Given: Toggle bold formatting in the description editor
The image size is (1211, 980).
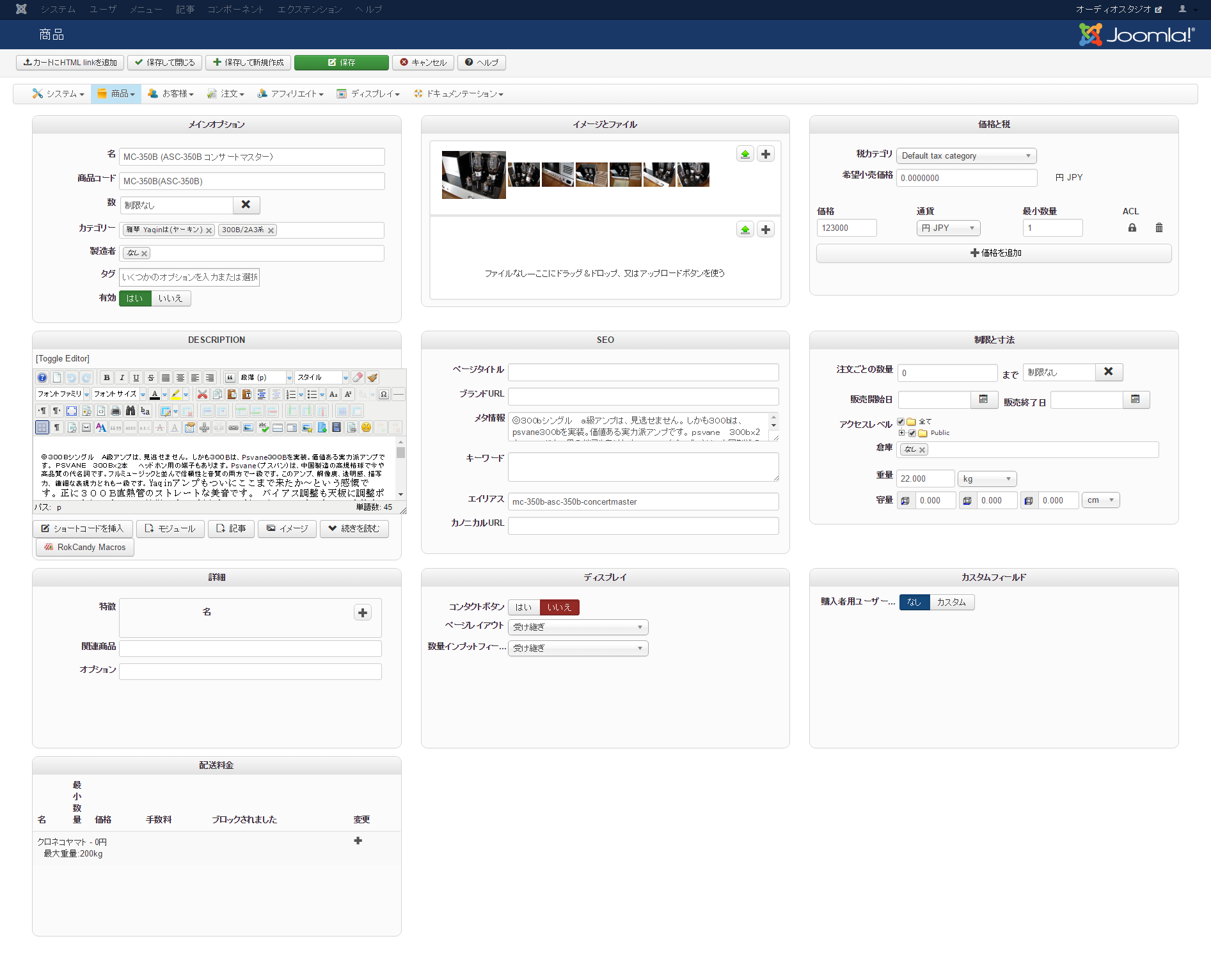Looking at the screenshot, I should 107,377.
